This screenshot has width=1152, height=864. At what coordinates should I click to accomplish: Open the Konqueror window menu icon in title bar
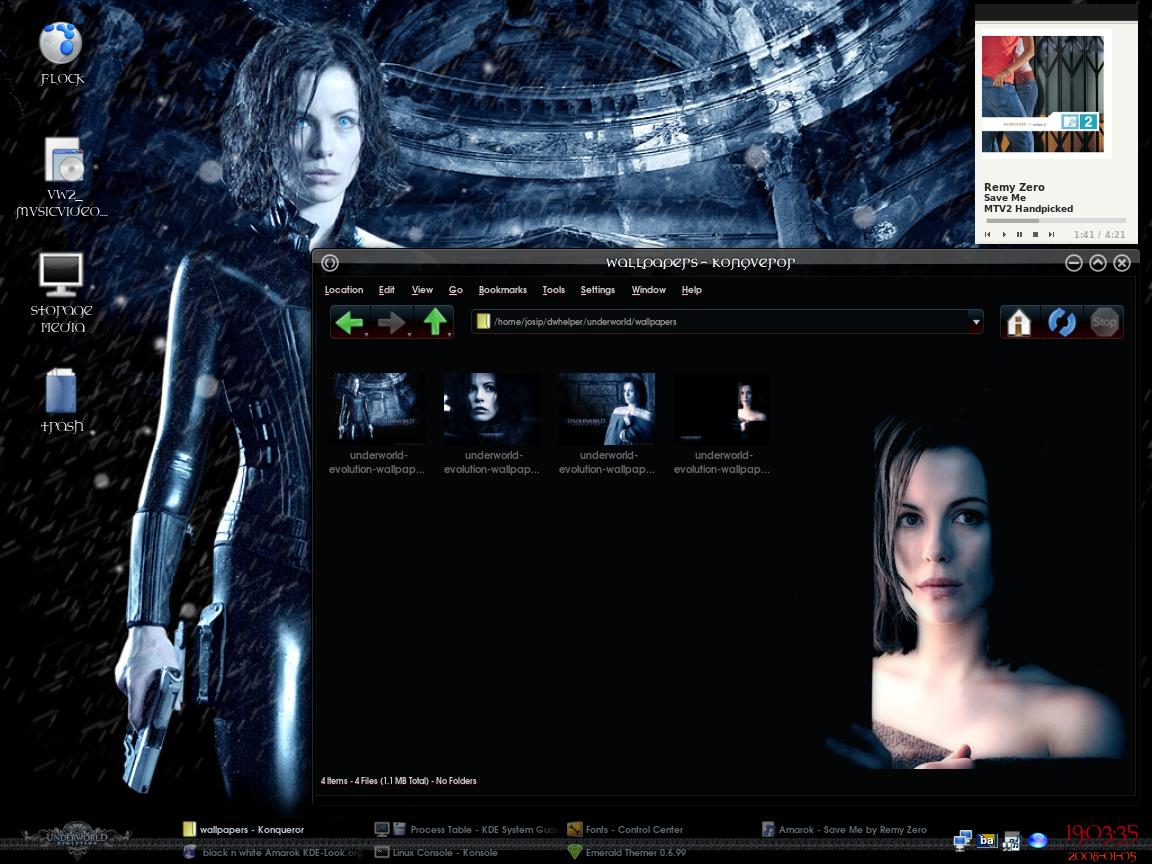coord(330,262)
